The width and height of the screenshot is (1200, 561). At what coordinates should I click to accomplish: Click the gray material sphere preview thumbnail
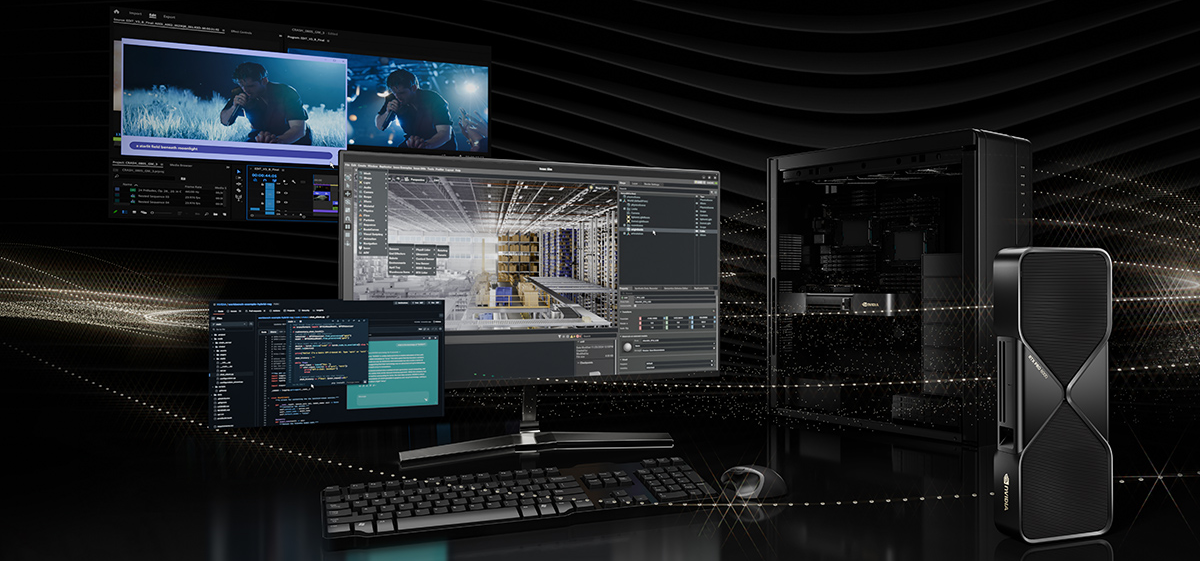click(x=627, y=347)
